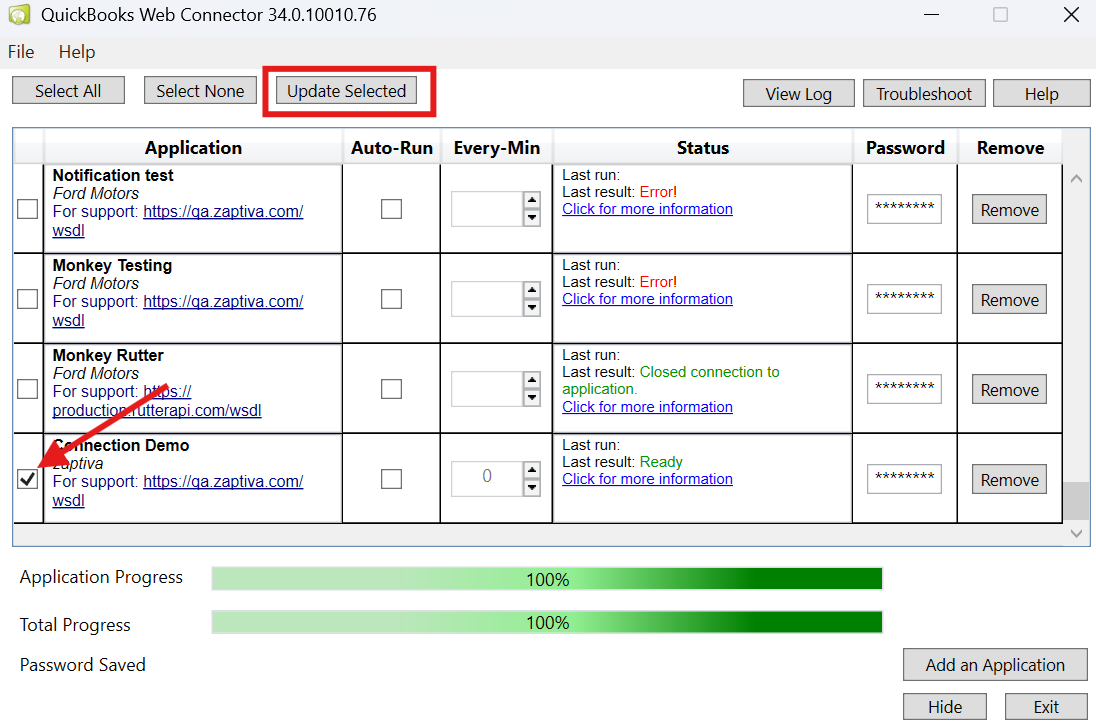The width and height of the screenshot is (1096, 724).
Task: Click down spinner arrow for Monkey Testing
Action: coord(532,307)
